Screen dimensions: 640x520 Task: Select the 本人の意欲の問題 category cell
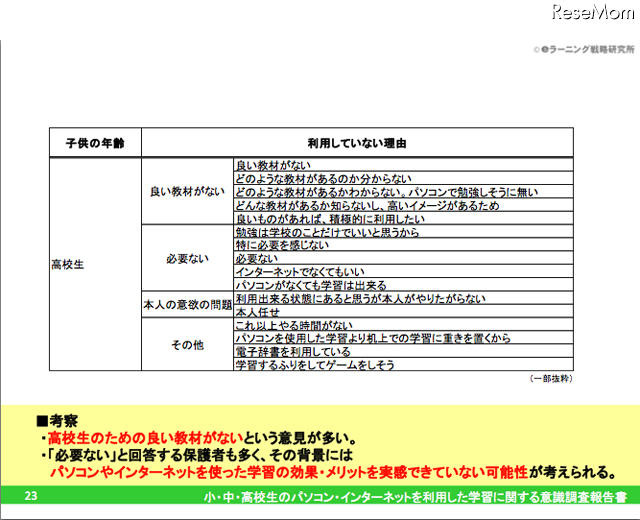pos(187,304)
